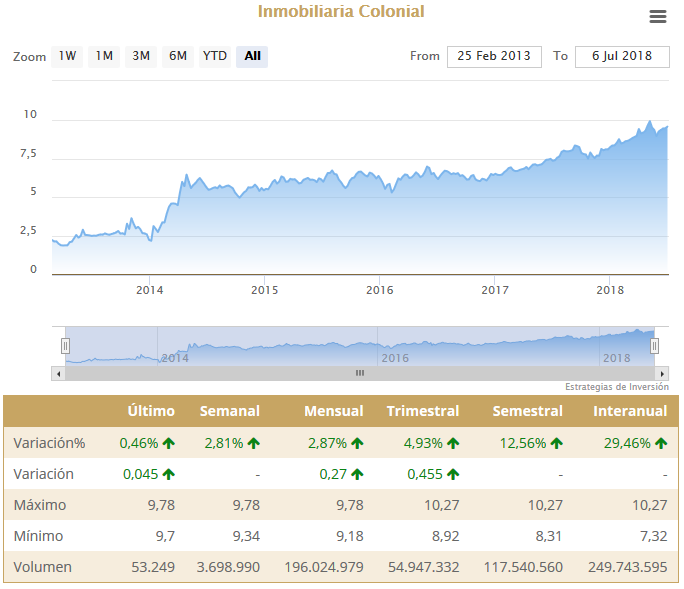Click the Variación% row label
Viewport: 684px width, 589px height.
(49, 443)
